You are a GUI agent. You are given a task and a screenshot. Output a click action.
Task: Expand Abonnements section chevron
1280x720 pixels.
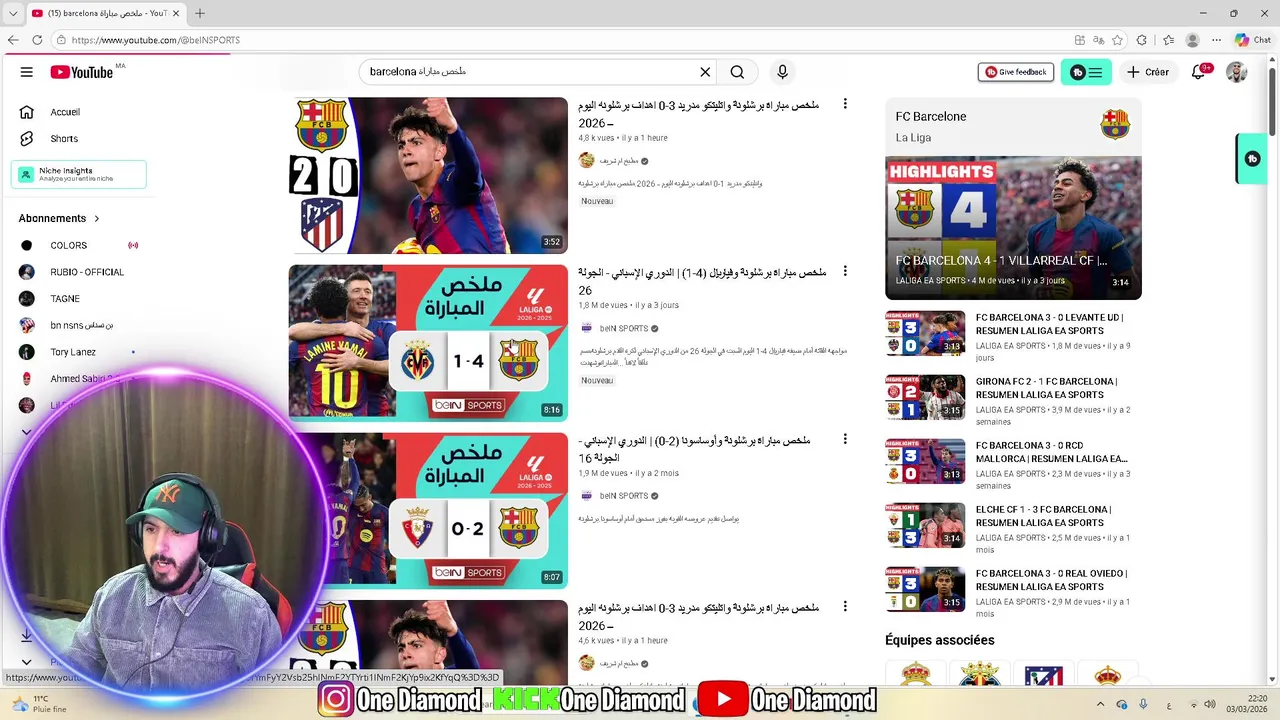(97, 218)
